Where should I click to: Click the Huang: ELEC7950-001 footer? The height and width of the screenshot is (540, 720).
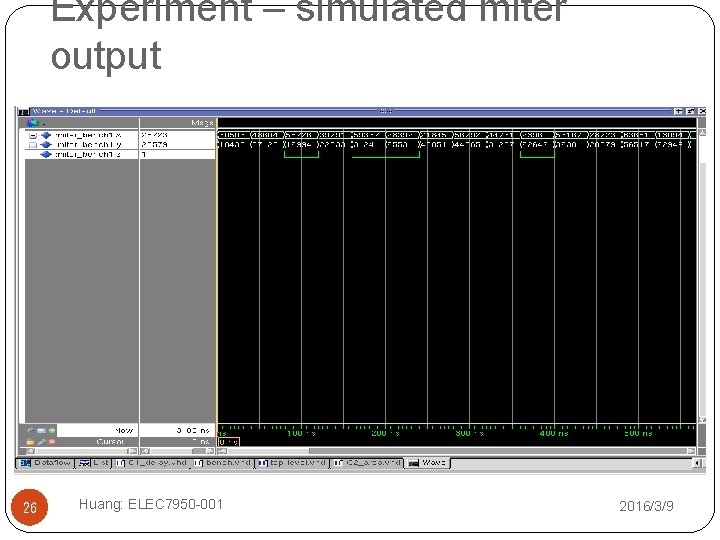coord(151,504)
